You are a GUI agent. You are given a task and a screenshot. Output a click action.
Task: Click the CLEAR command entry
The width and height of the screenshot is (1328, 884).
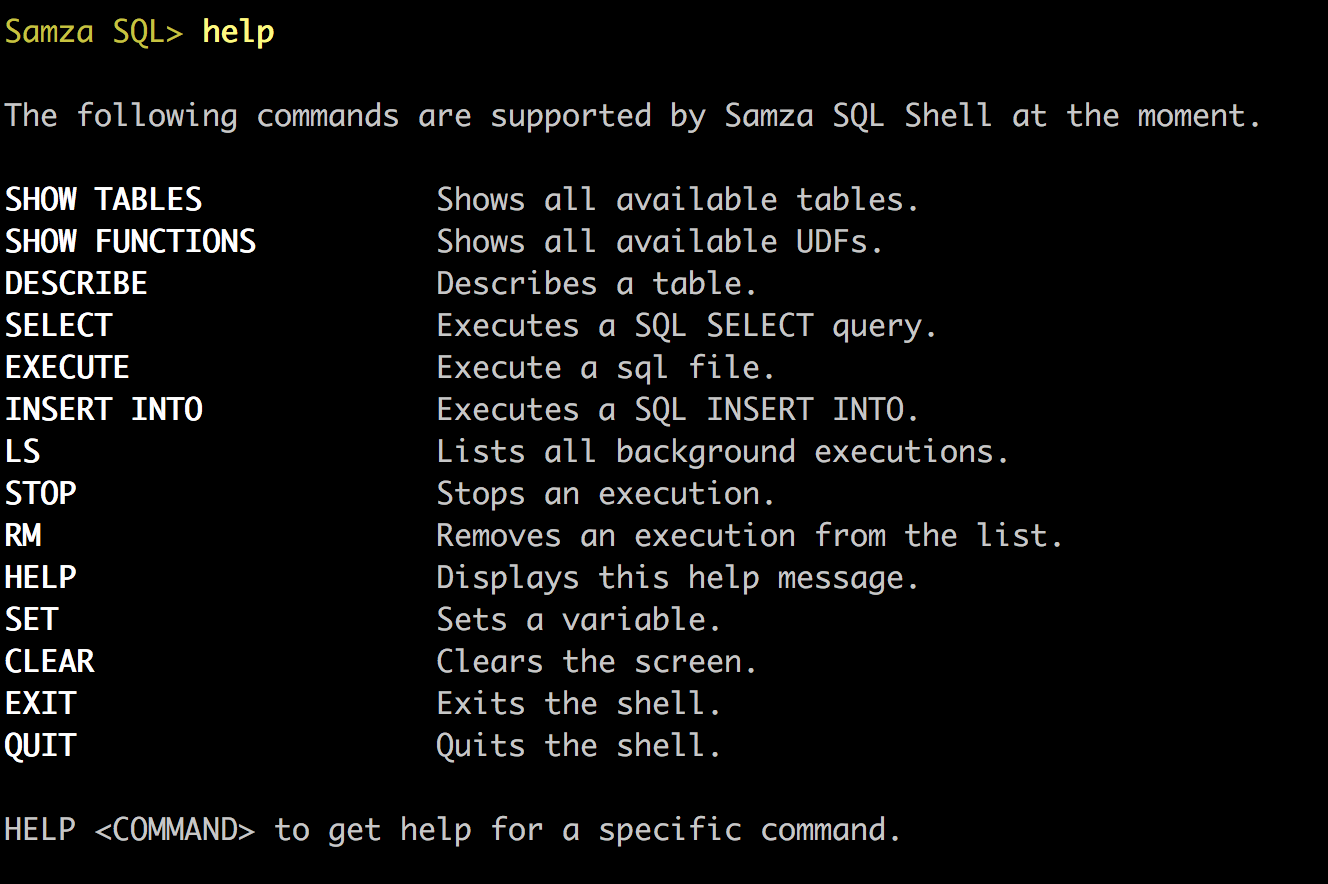point(49,662)
